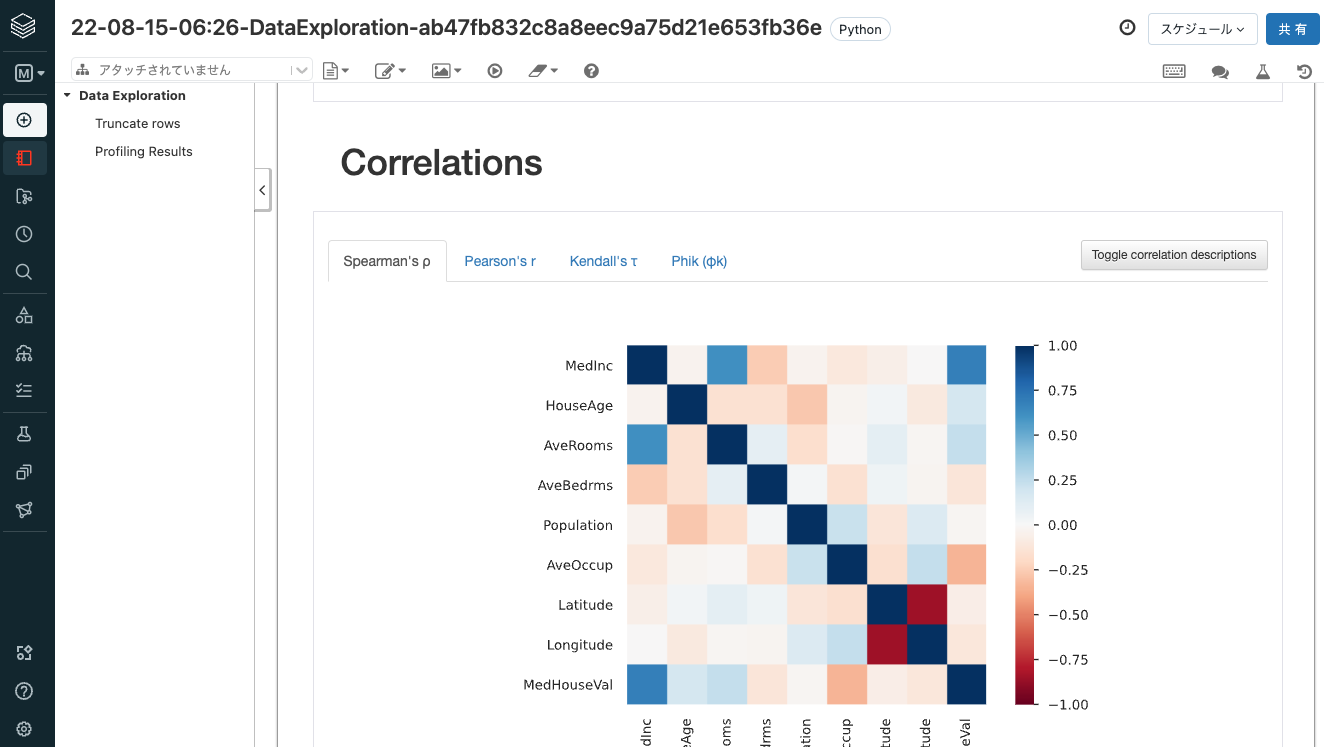1324x747 pixels.
Task: Expand the Clear eraser dropdown menu
Action: pos(543,71)
